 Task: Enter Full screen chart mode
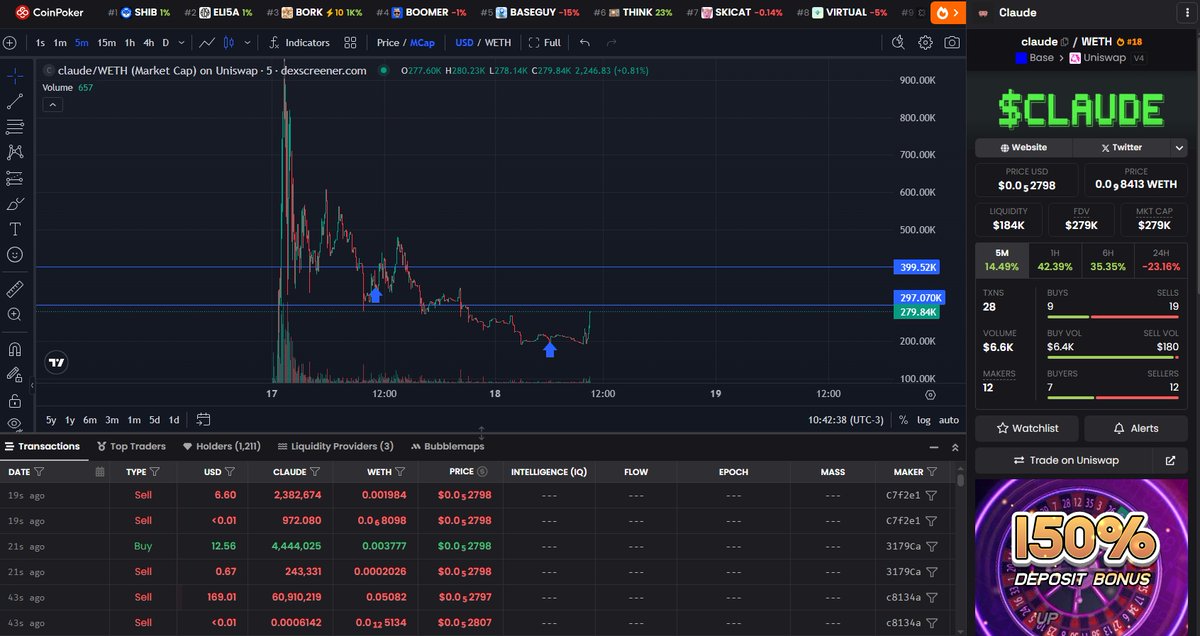[545, 43]
